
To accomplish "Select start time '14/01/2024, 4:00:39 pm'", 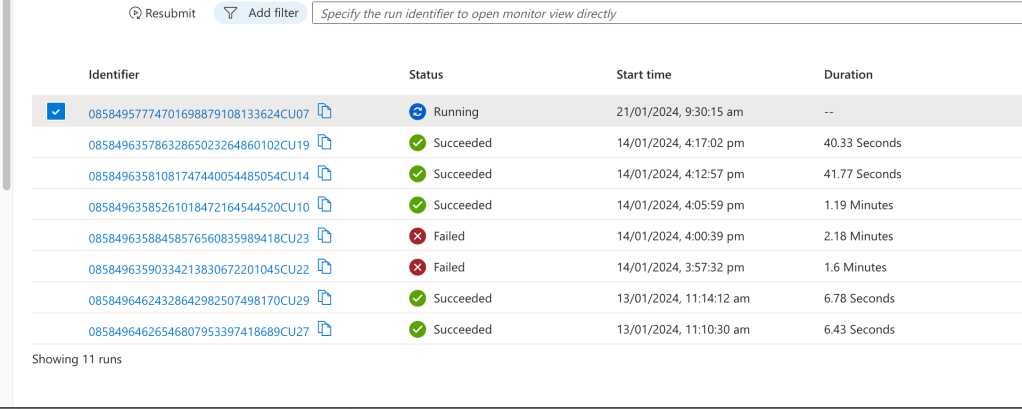I will point(680,236).
